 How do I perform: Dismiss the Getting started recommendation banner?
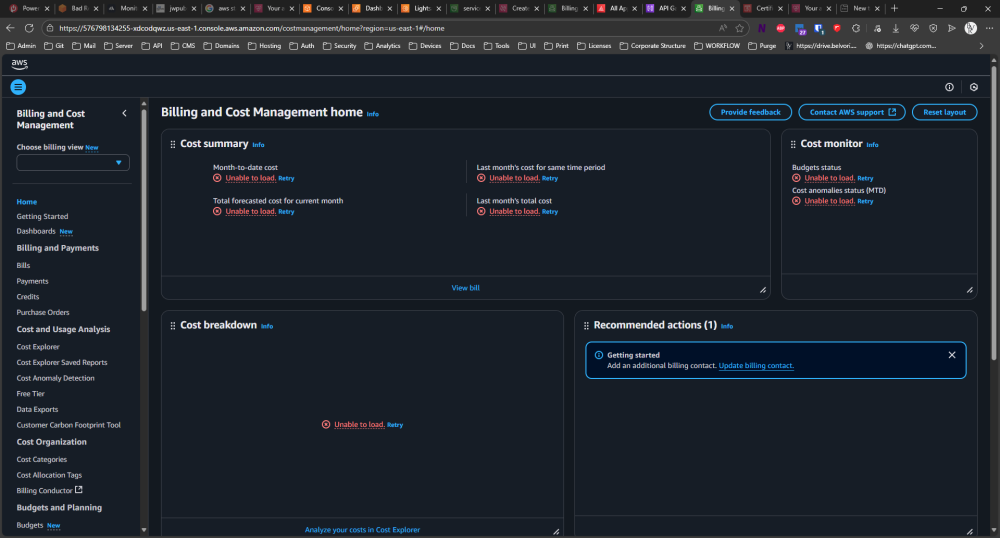[x=951, y=355]
